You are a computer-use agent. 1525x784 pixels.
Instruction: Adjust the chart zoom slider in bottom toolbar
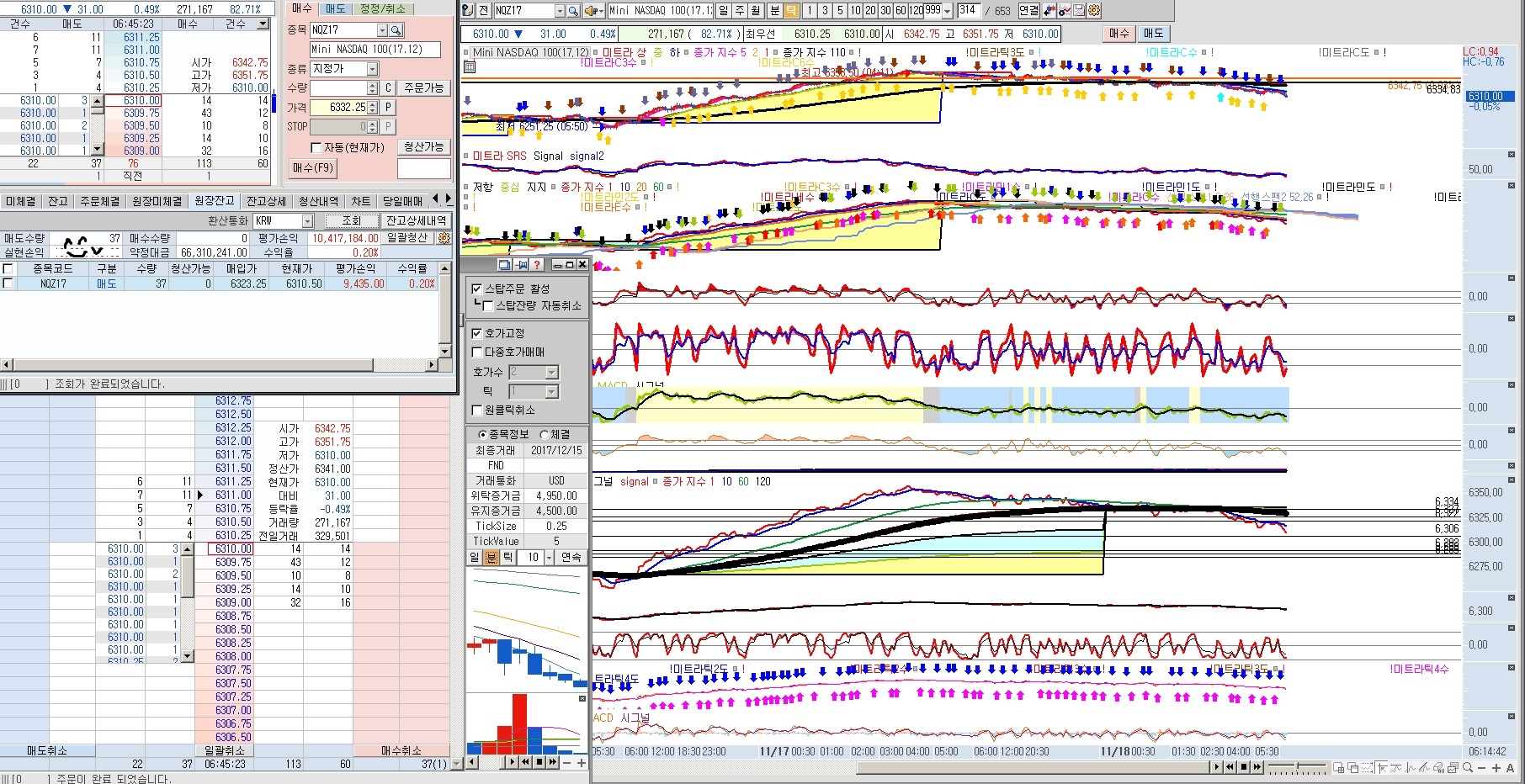pos(1297,767)
